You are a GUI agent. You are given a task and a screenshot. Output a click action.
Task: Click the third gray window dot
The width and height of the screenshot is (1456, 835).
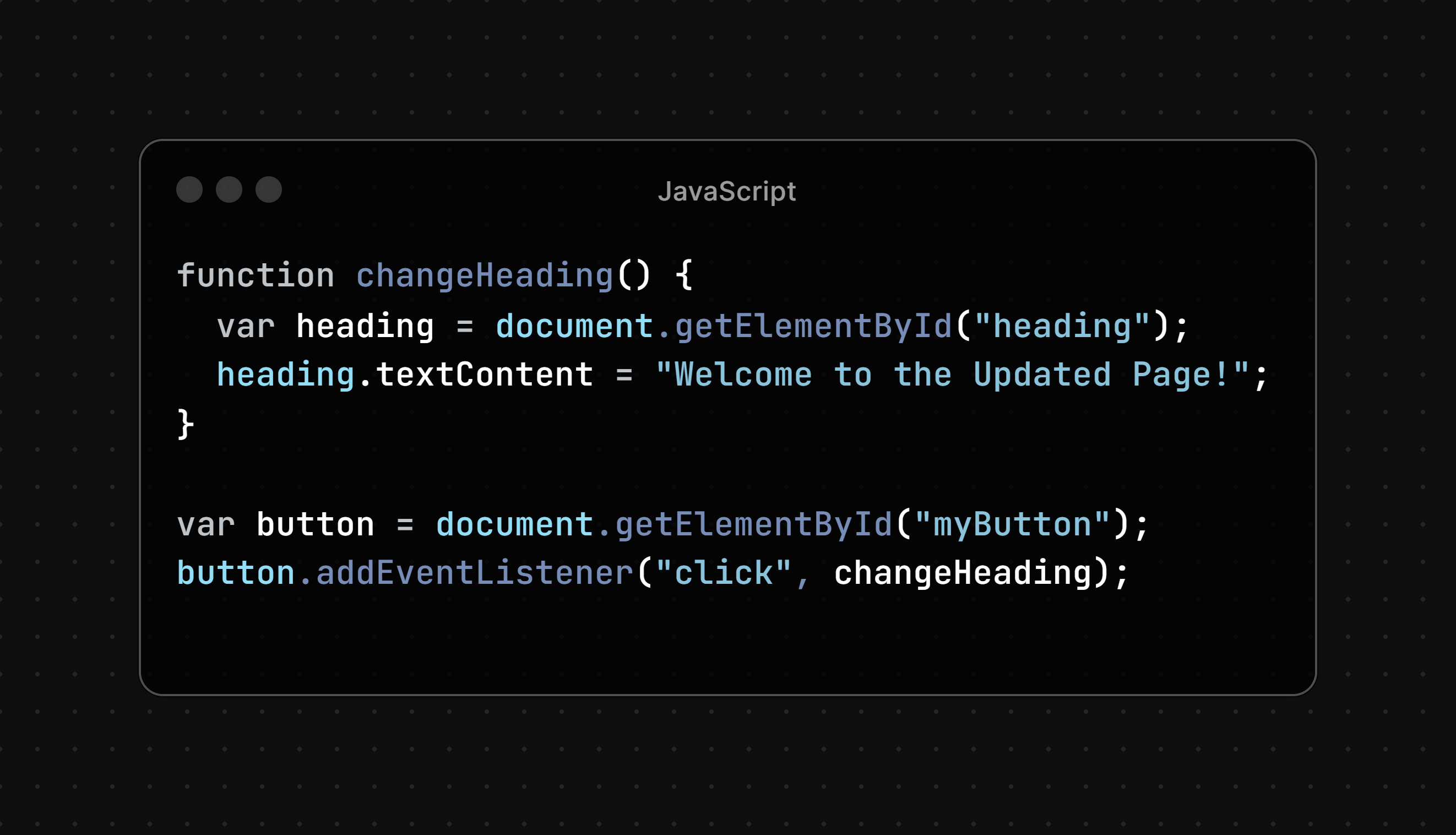point(269,190)
